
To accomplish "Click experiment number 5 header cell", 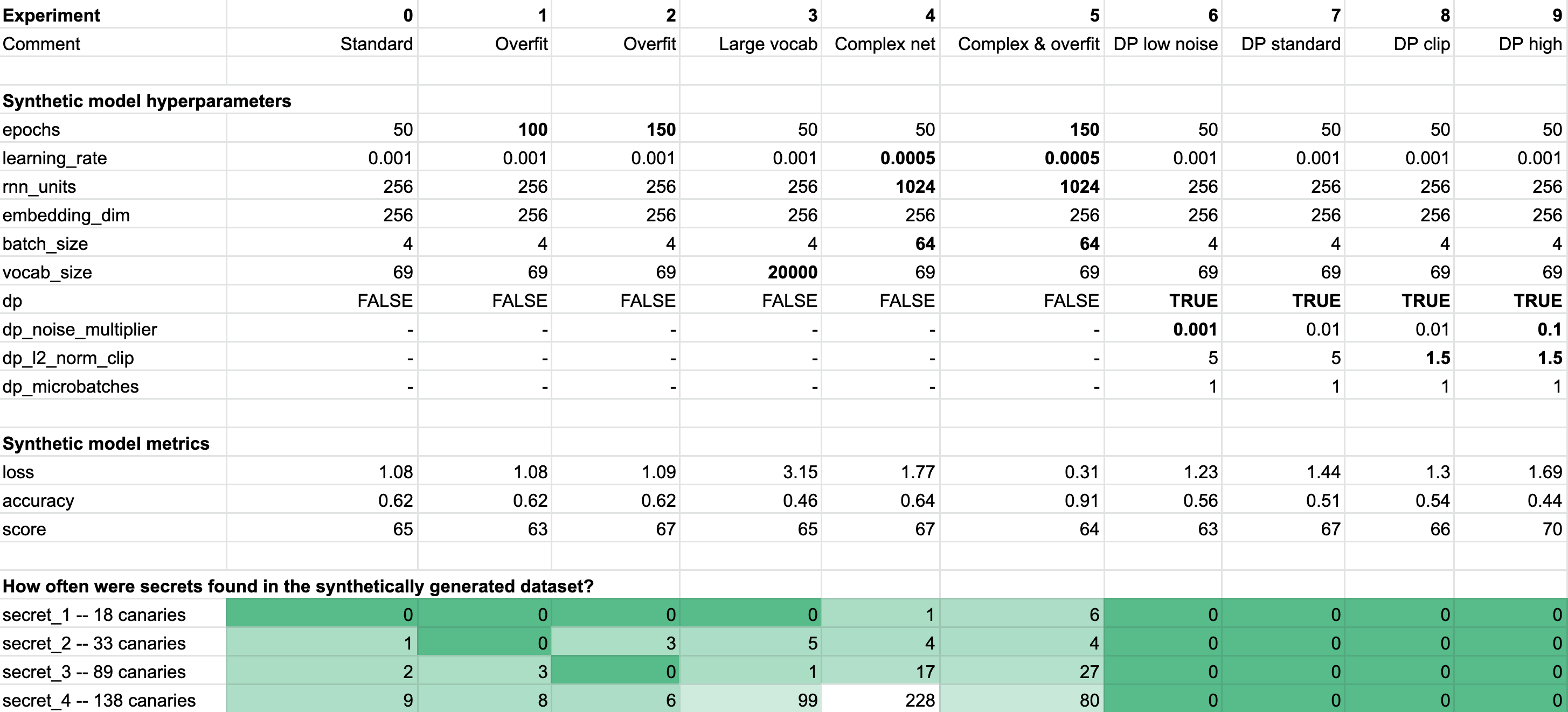I will pos(1022,15).
